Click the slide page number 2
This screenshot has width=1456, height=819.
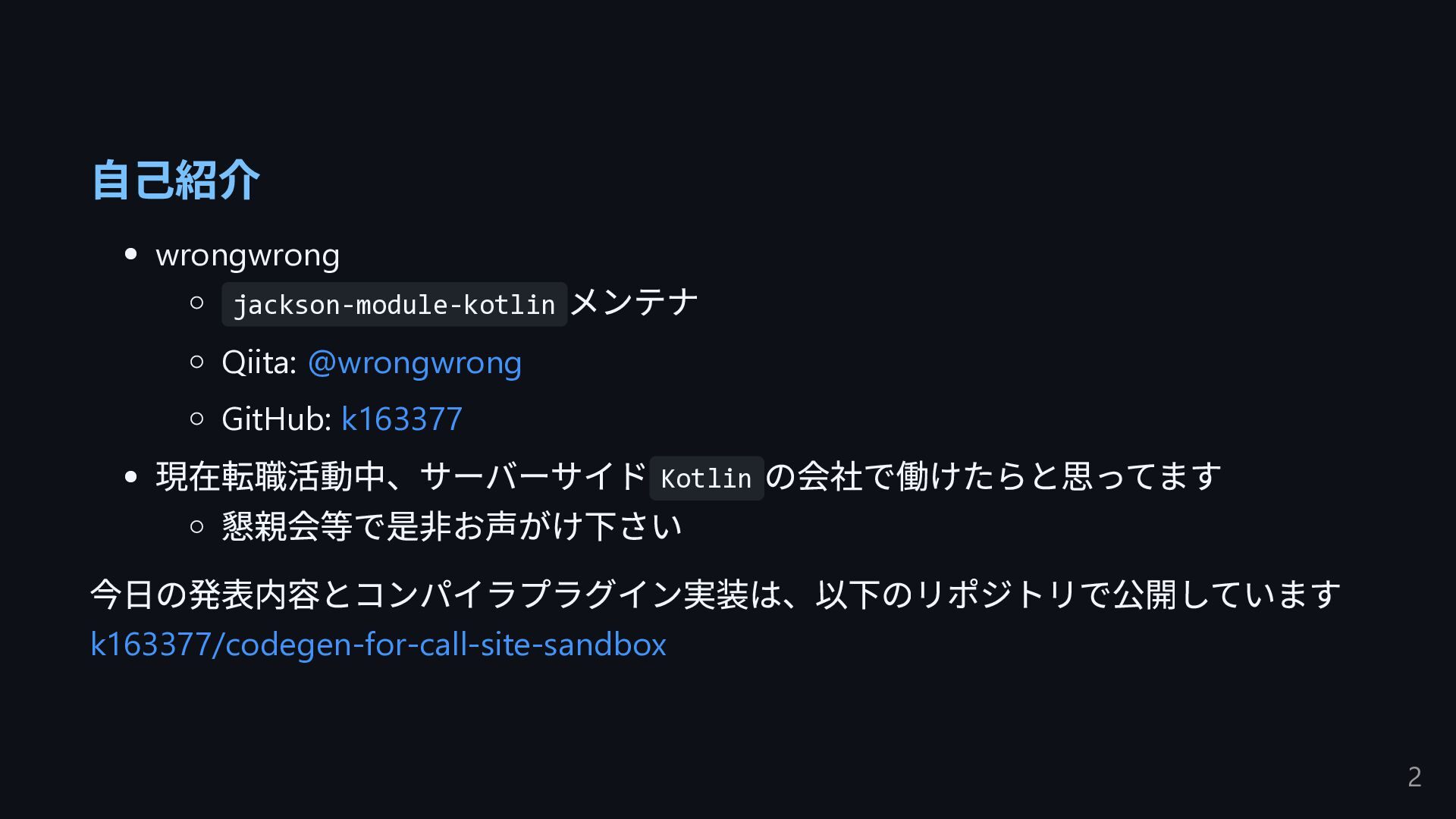pos(1414,777)
